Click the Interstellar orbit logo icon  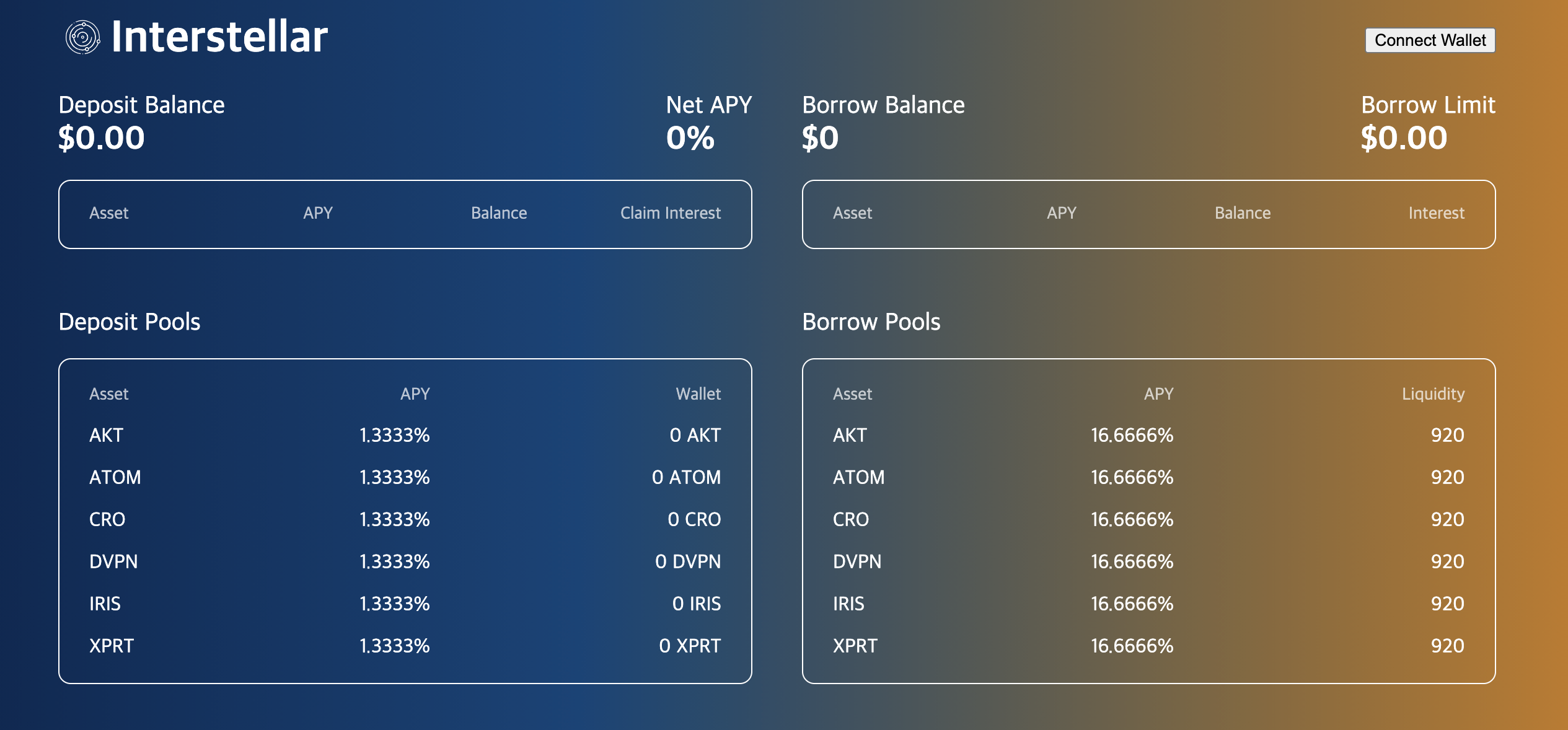click(x=82, y=37)
